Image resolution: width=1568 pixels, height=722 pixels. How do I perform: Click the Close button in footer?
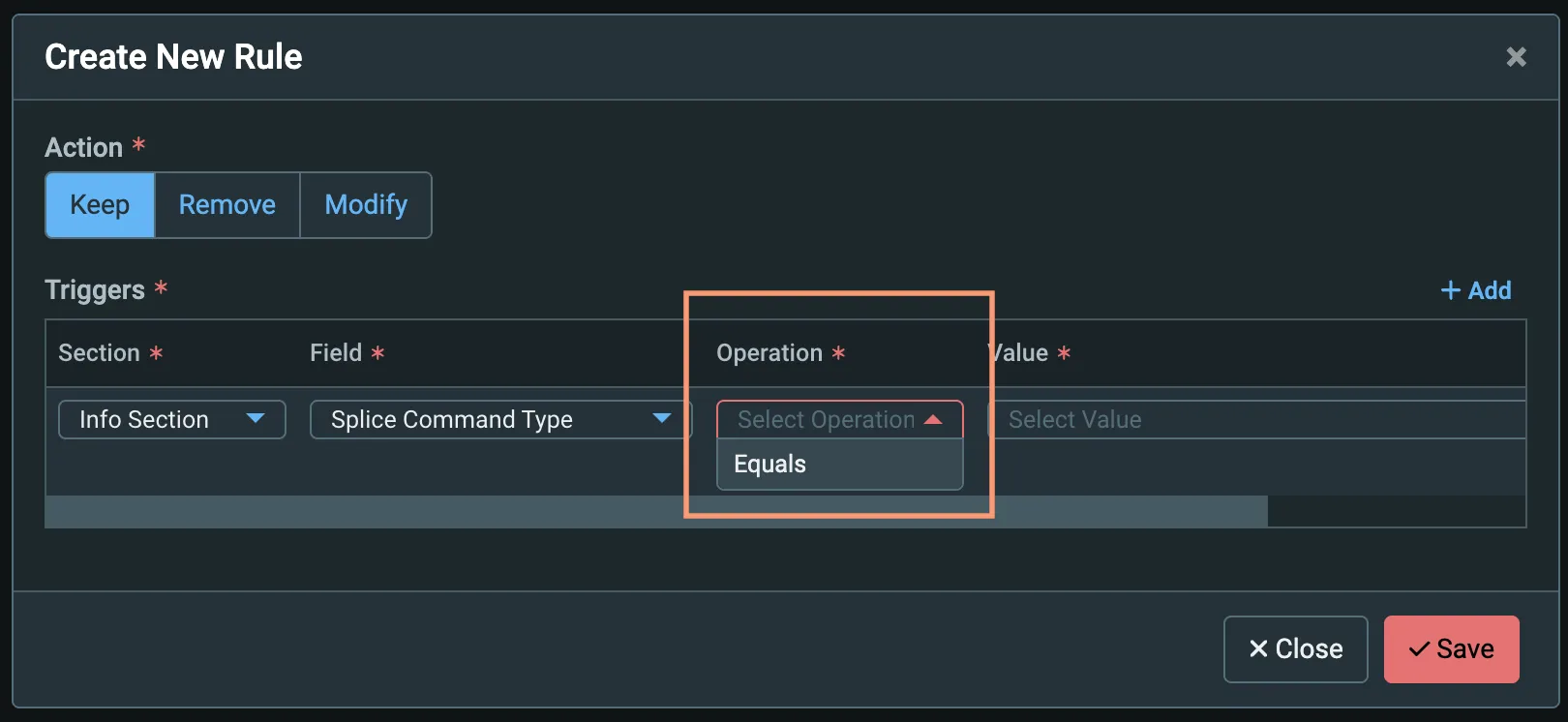(x=1295, y=649)
